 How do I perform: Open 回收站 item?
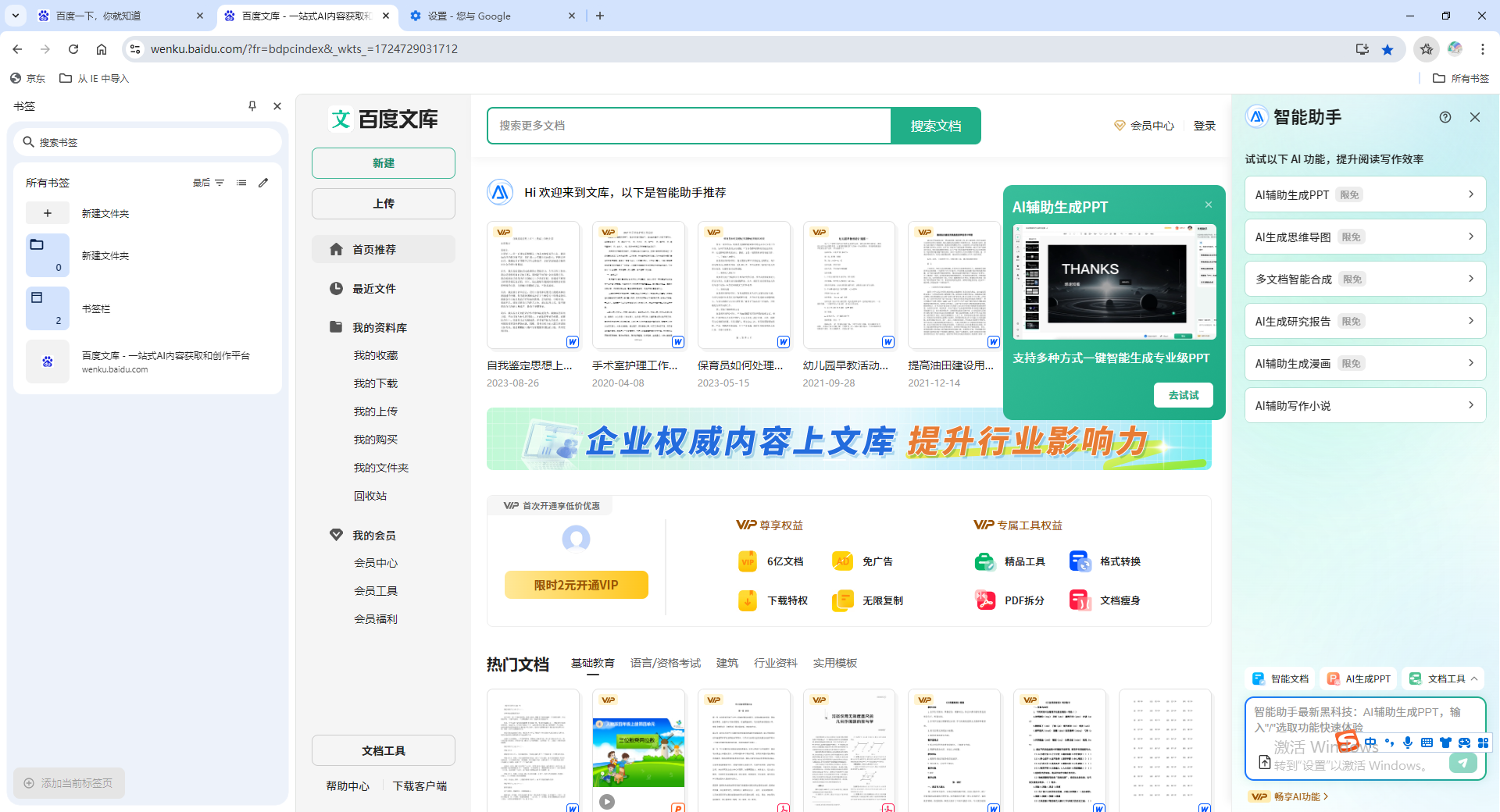(x=370, y=496)
